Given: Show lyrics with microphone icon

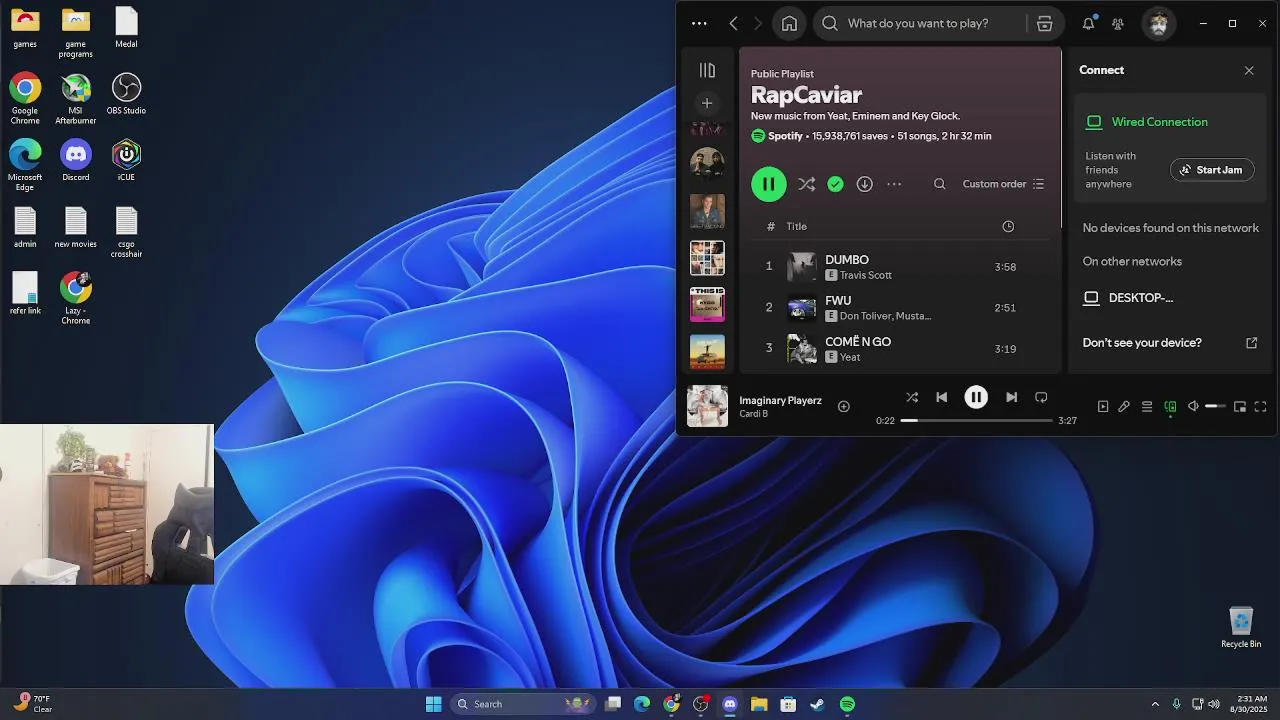Looking at the screenshot, I should tap(1124, 406).
